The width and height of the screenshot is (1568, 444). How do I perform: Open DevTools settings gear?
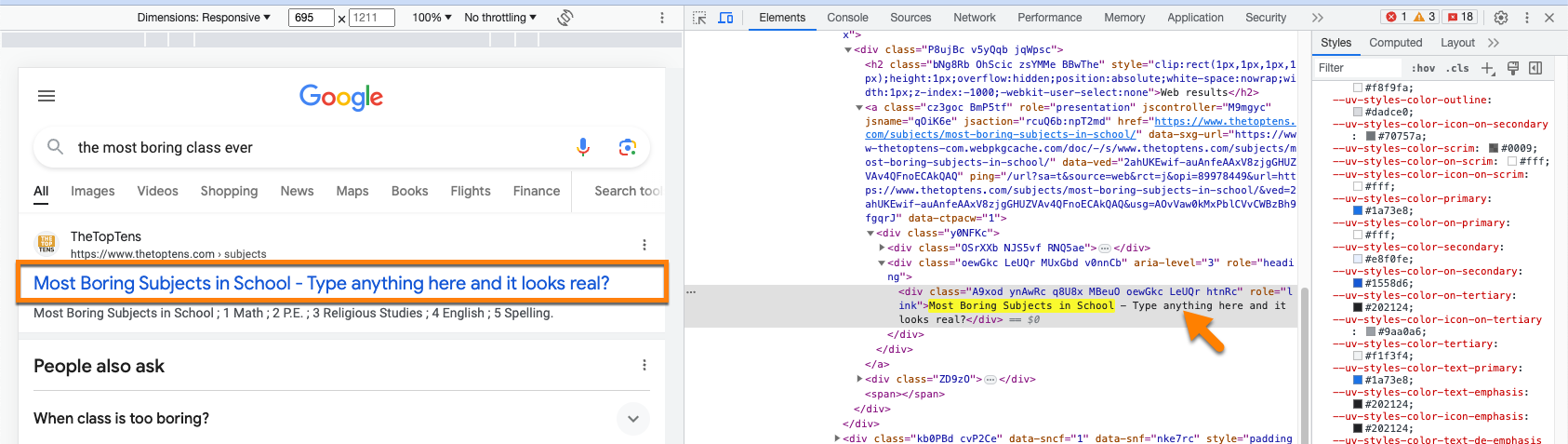[x=1500, y=18]
